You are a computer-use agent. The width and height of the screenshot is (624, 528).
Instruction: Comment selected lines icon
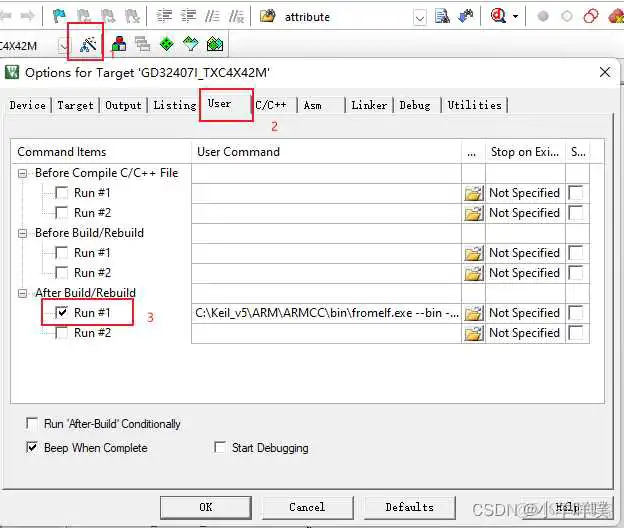(x=212, y=16)
